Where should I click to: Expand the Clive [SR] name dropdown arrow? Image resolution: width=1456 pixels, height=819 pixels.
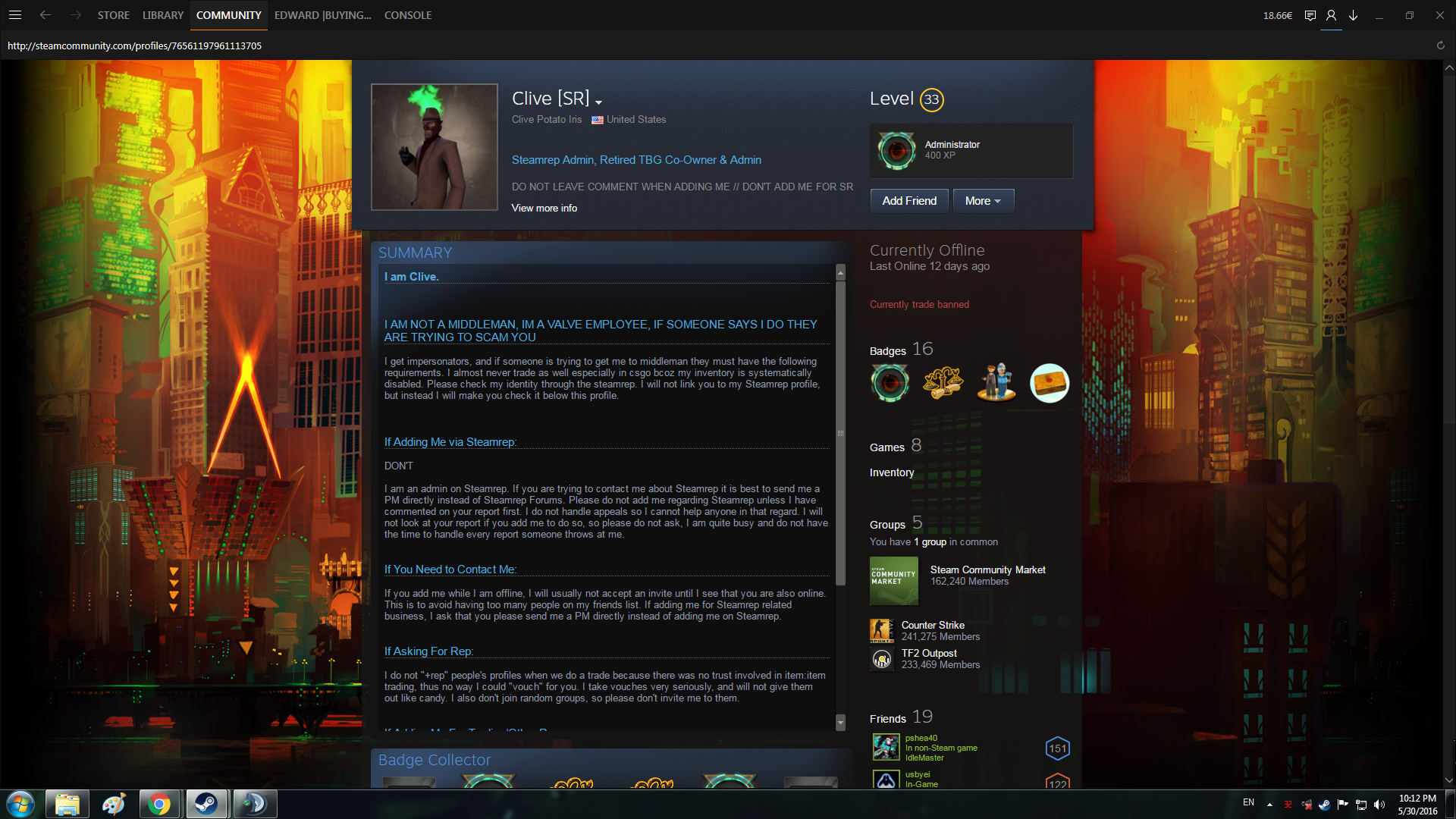point(599,102)
